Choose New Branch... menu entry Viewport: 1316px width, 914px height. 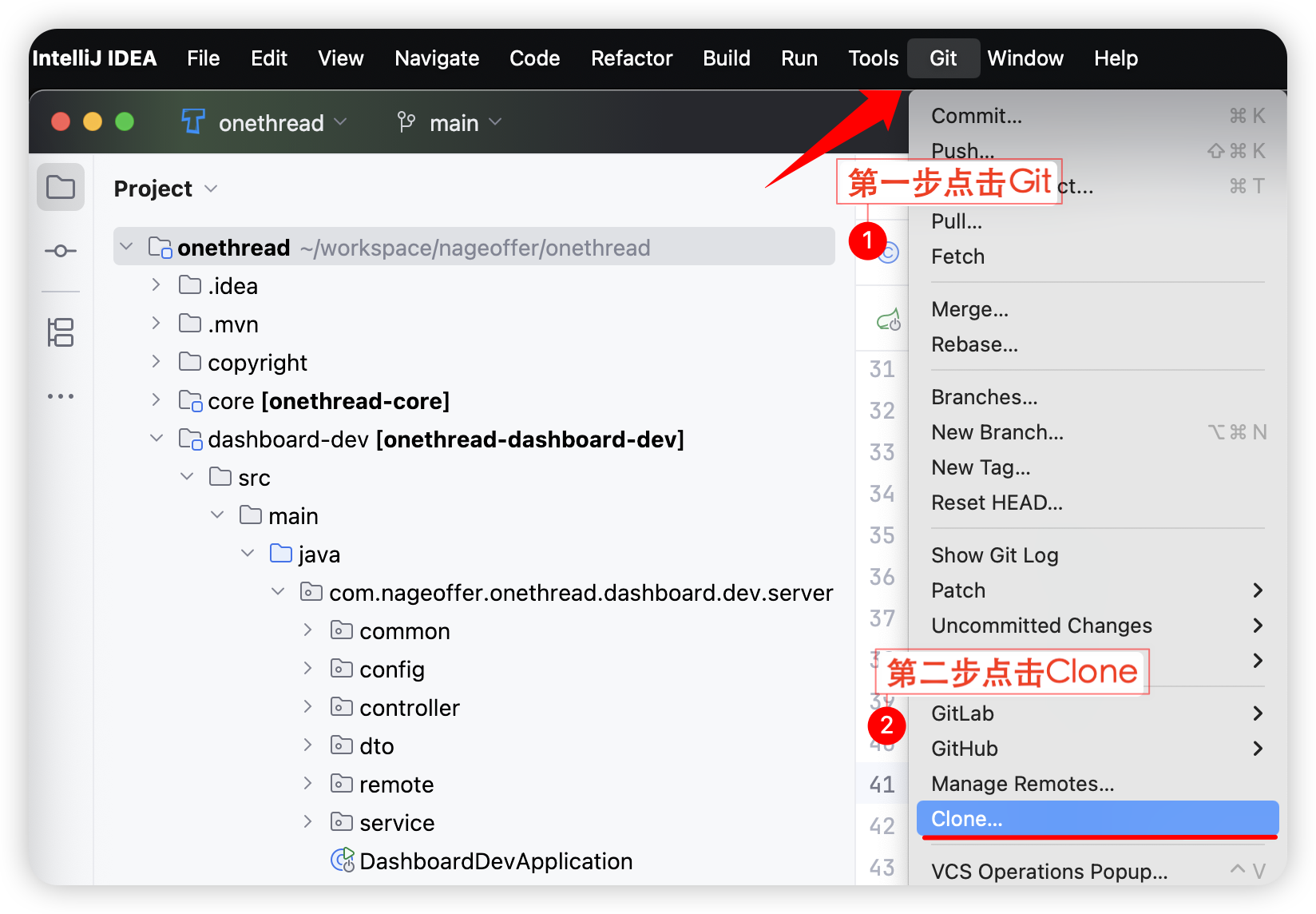pos(1098,431)
